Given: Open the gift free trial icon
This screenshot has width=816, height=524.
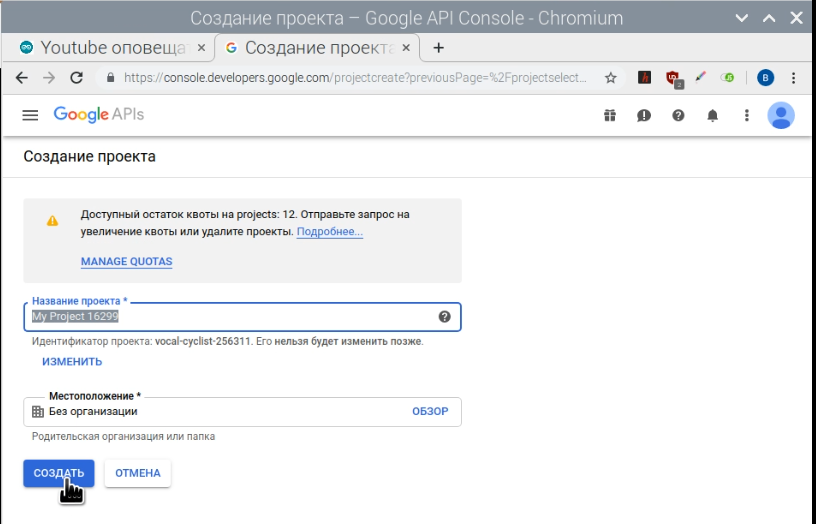Looking at the screenshot, I should [610, 115].
